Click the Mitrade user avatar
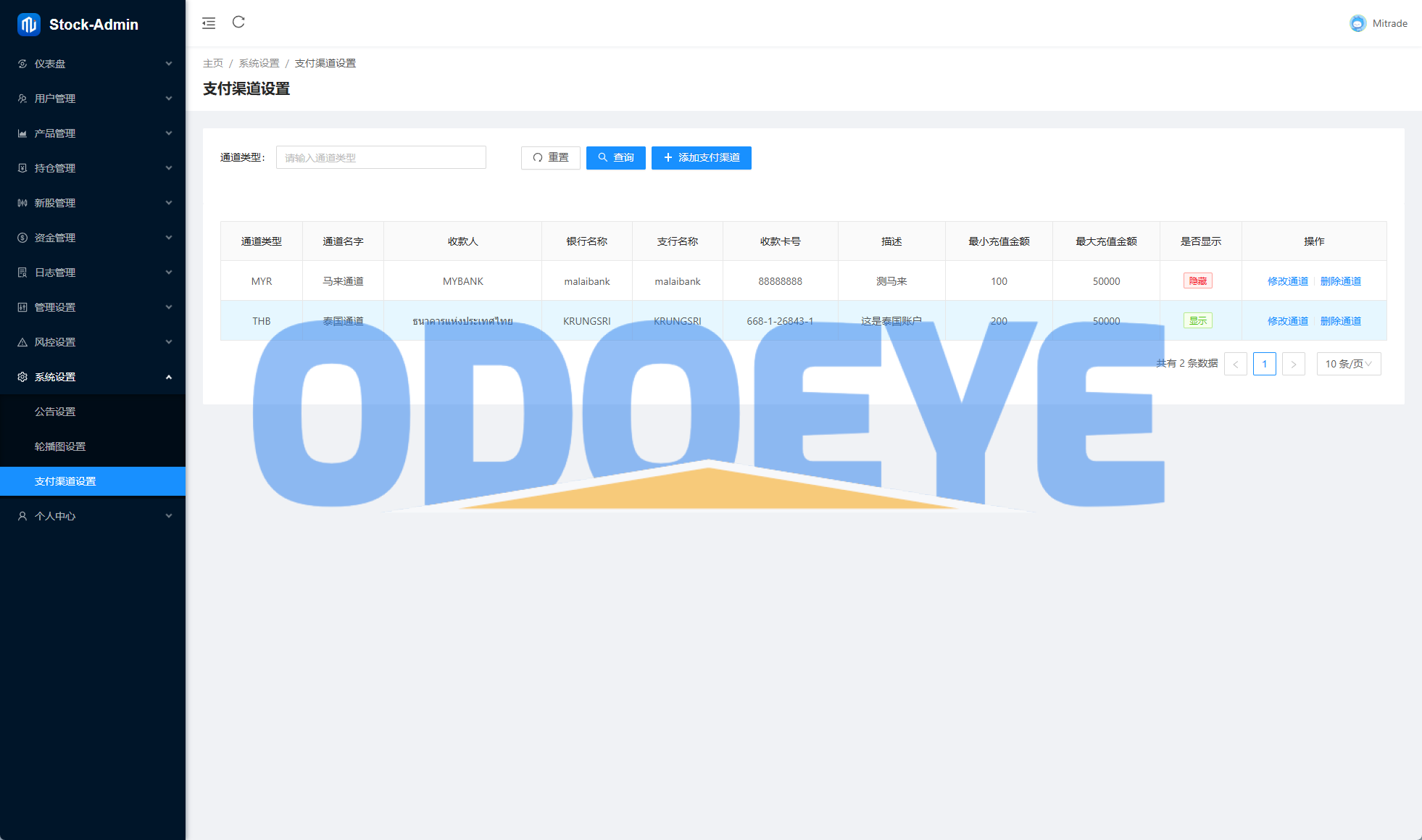1422x840 pixels. pos(1357,23)
